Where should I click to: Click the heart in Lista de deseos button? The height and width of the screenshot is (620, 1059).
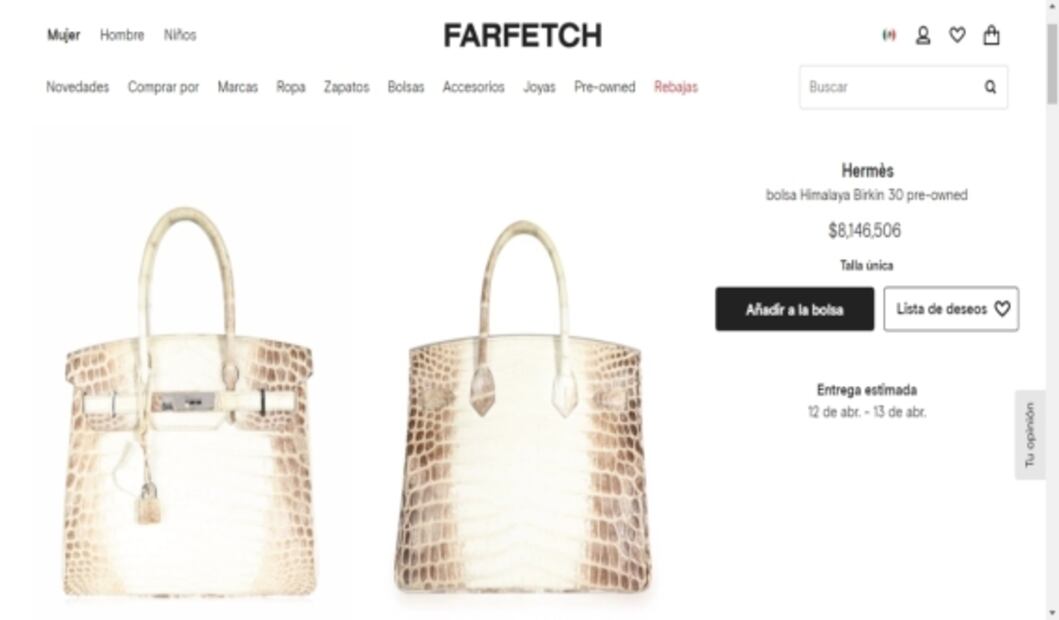pos(1002,309)
